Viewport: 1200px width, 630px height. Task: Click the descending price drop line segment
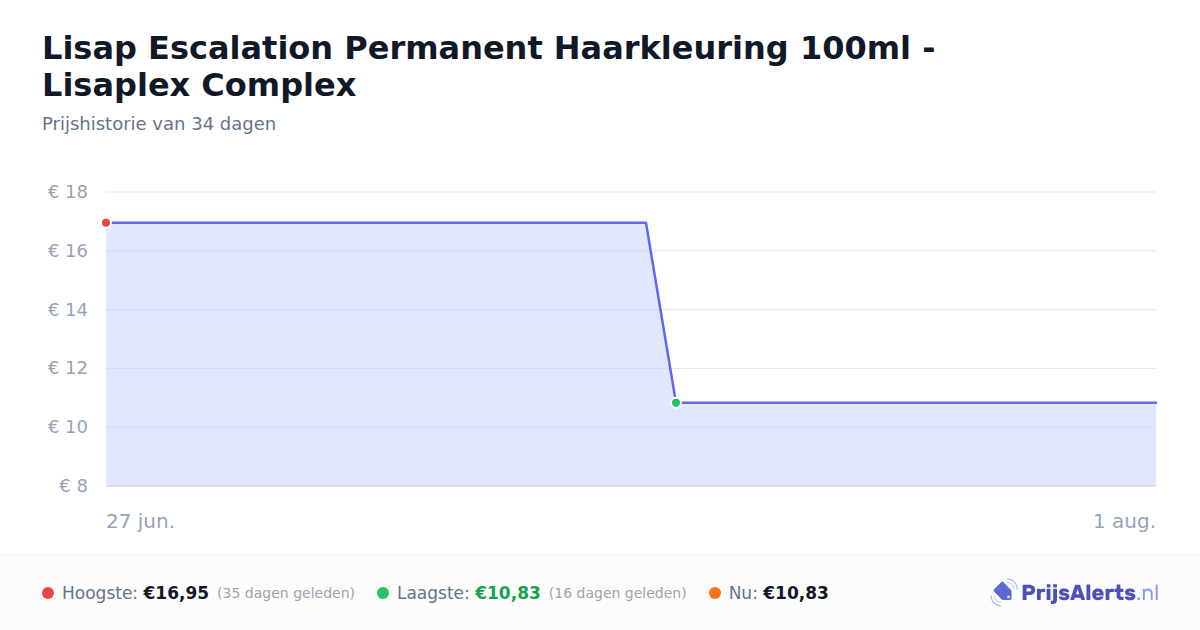(x=661, y=313)
